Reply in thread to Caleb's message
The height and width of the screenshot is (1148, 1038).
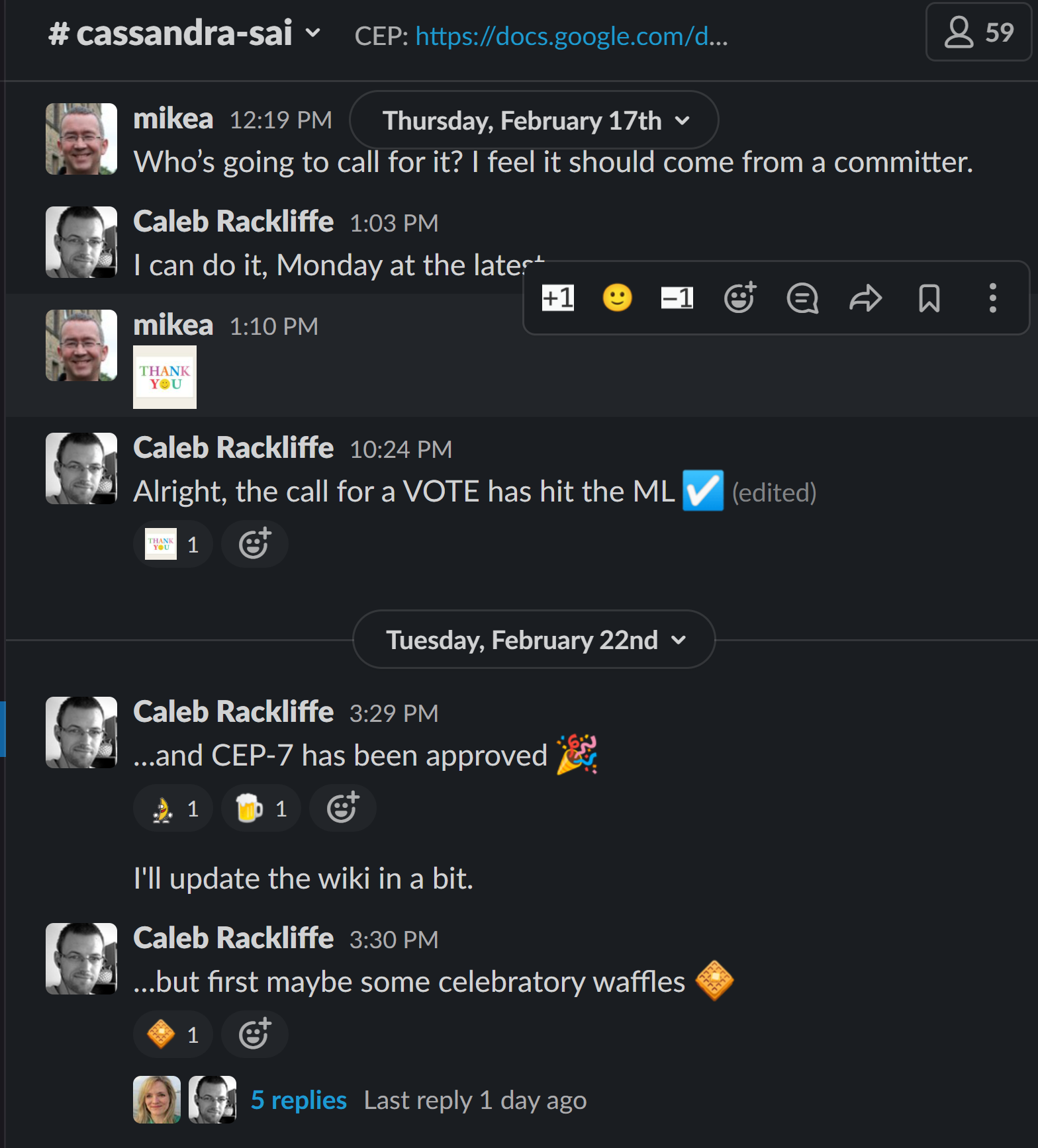(802, 298)
